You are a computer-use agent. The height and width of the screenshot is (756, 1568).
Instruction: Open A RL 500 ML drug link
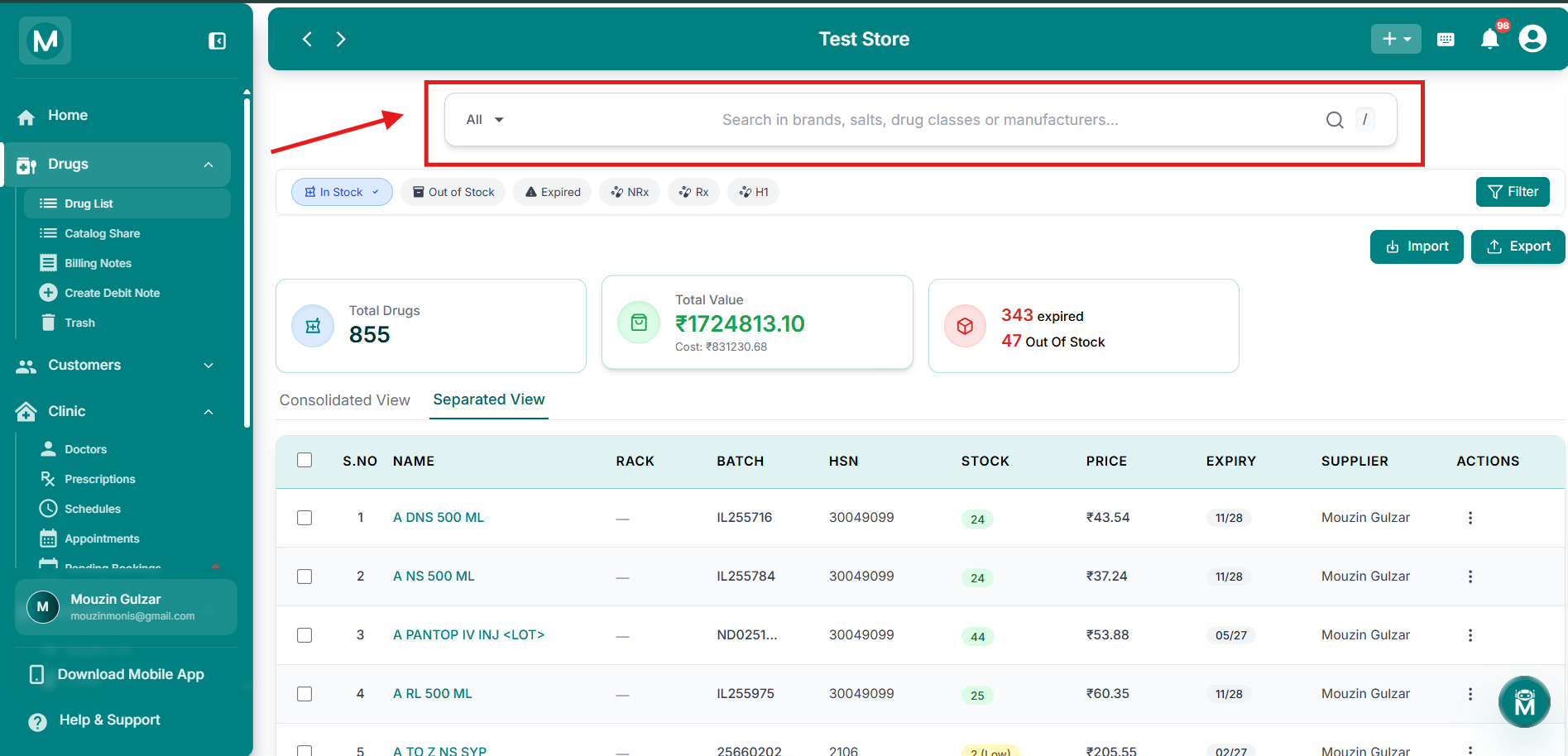(x=433, y=694)
